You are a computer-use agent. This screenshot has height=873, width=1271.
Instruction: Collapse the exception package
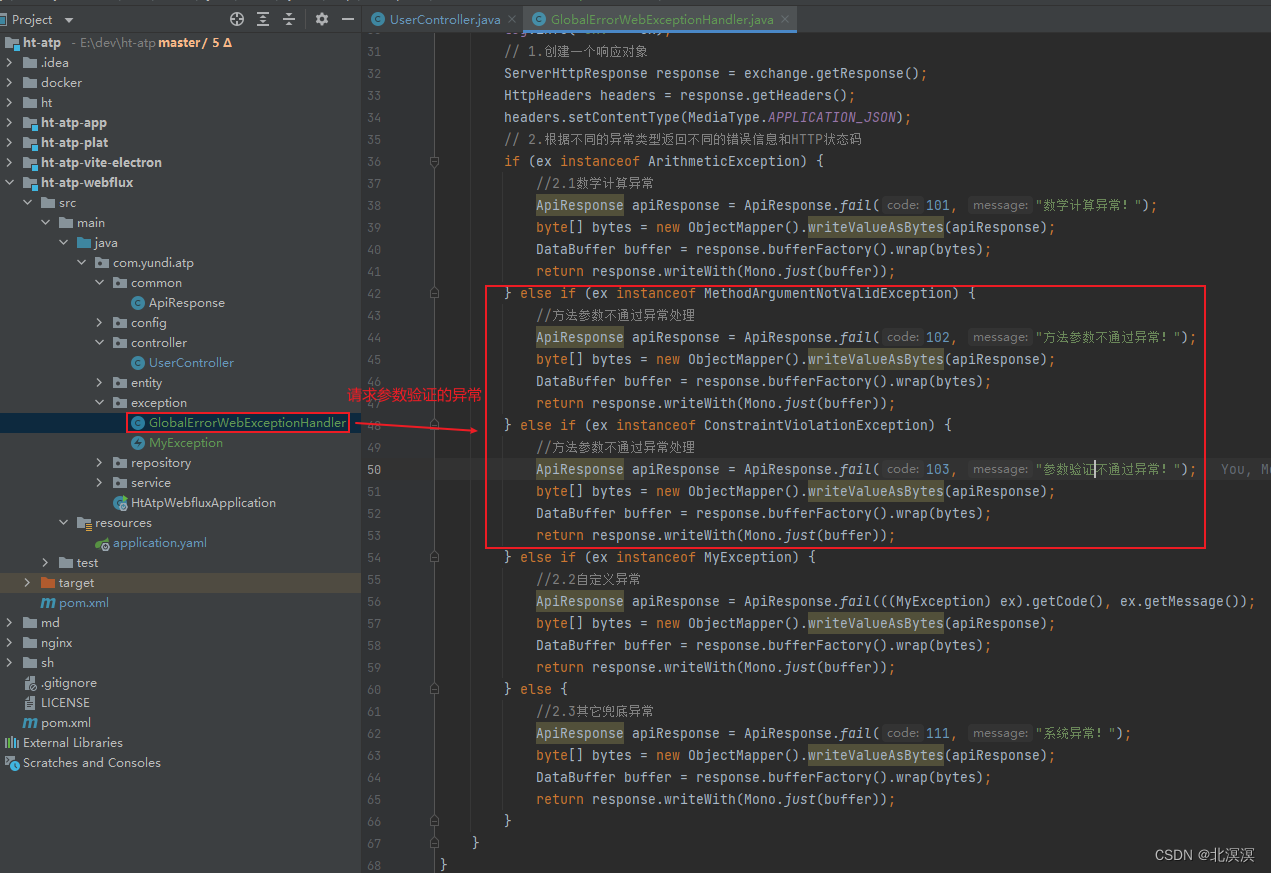click(x=99, y=403)
